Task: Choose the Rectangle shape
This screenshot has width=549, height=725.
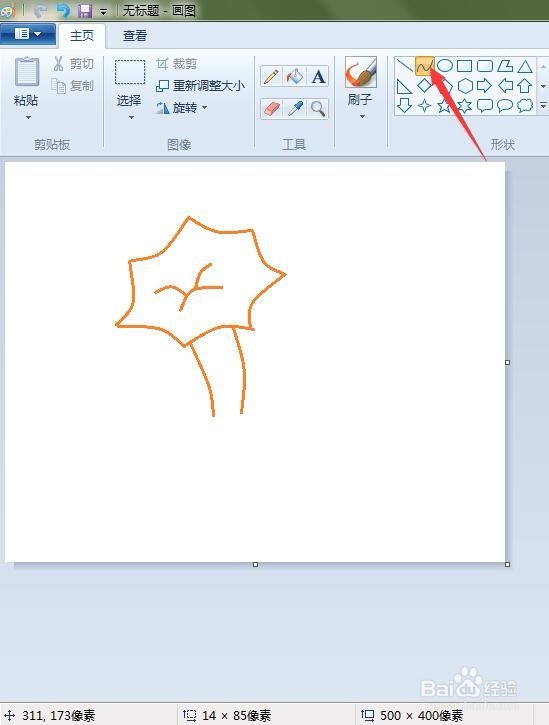Action: (464, 66)
